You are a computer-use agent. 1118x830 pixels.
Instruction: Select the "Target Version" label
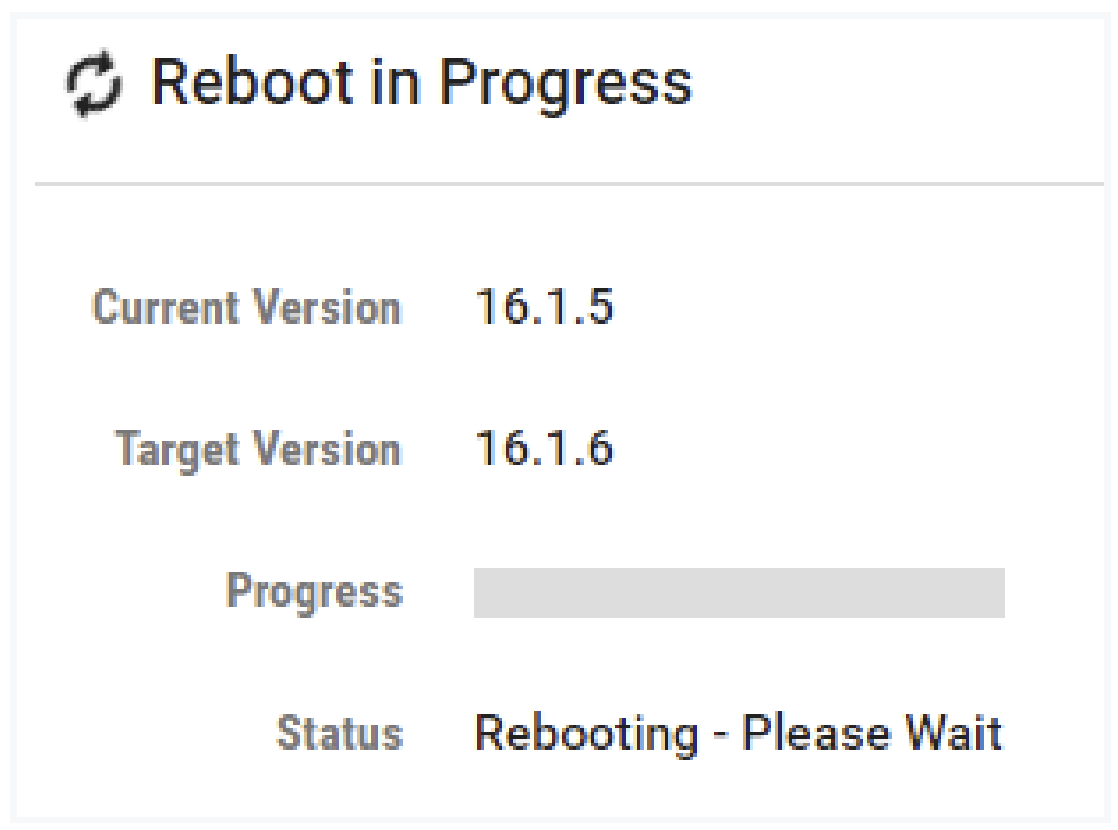point(258,450)
